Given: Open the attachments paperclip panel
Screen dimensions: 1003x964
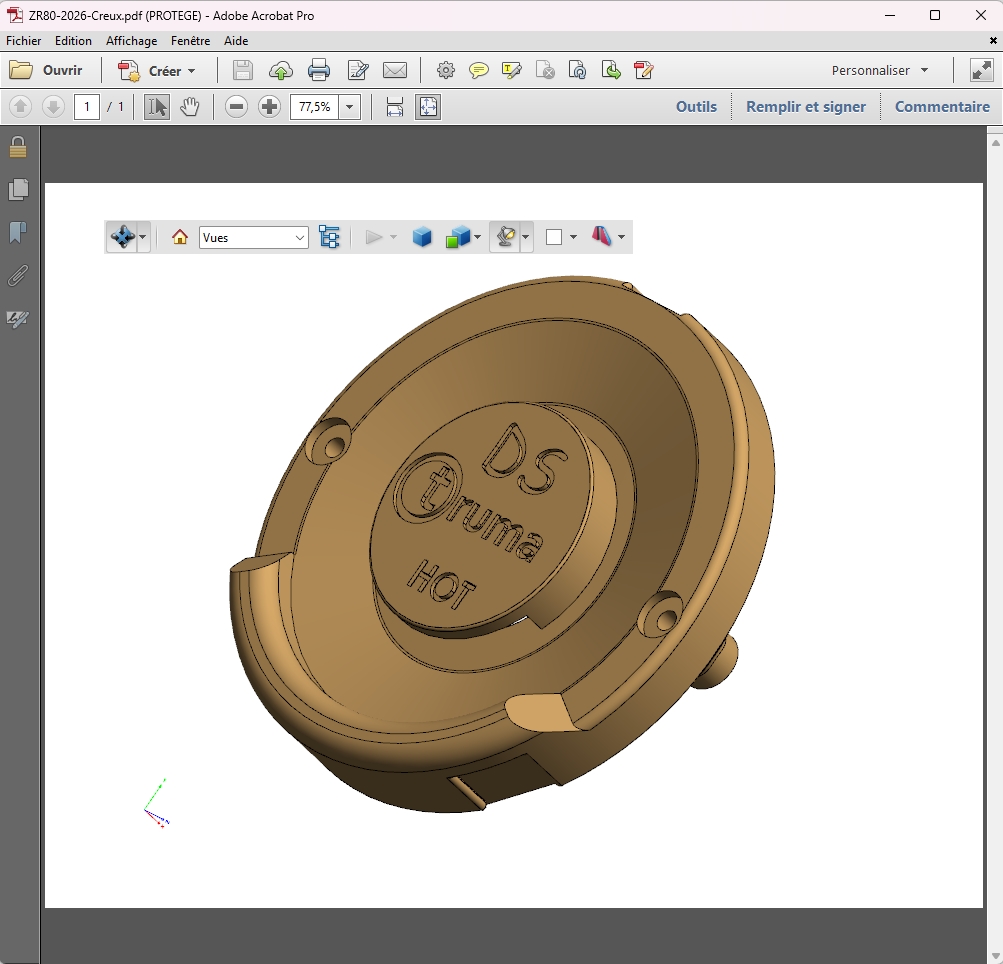Looking at the screenshot, I should 17,276.
